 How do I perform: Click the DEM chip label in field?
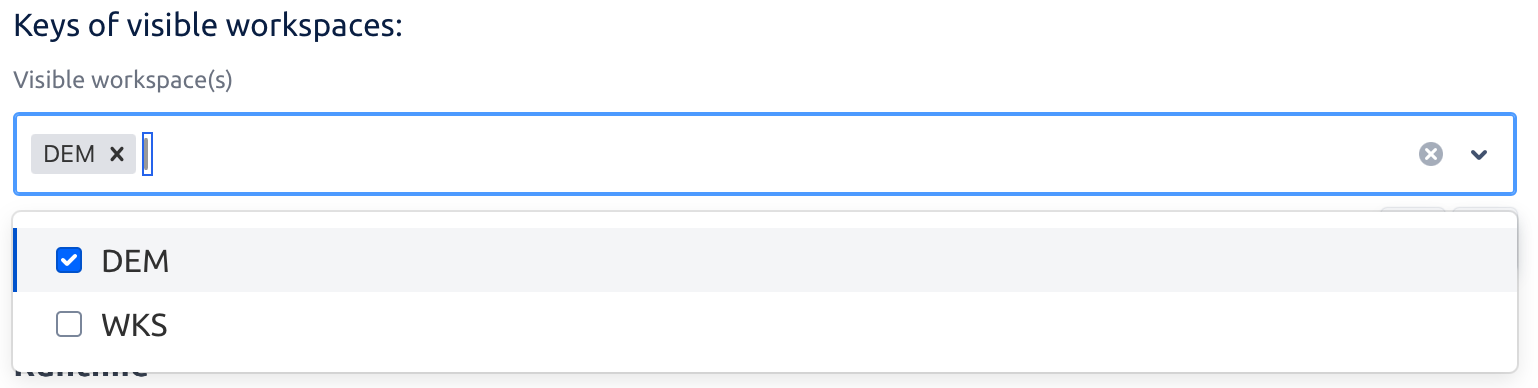pyautogui.click(x=69, y=154)
